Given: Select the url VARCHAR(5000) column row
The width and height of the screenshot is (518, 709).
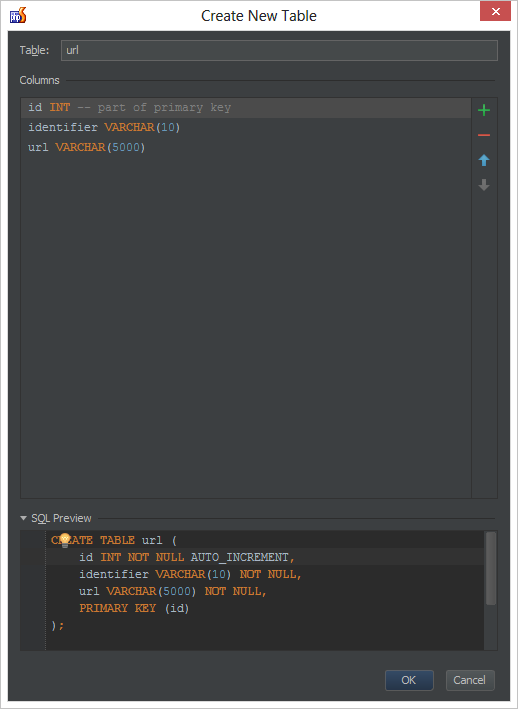Looking at the screenshot, I should (x=246, y=147).
